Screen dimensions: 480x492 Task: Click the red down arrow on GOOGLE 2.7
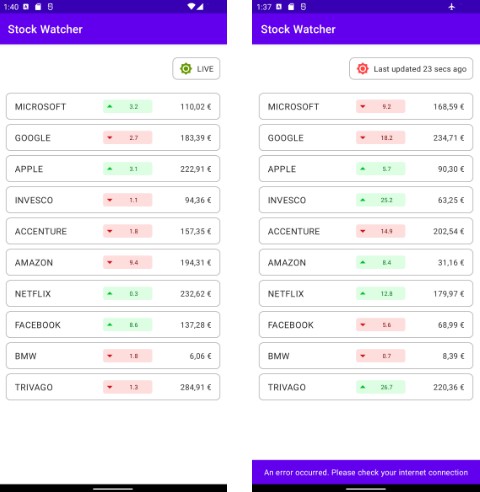[110, 138]
